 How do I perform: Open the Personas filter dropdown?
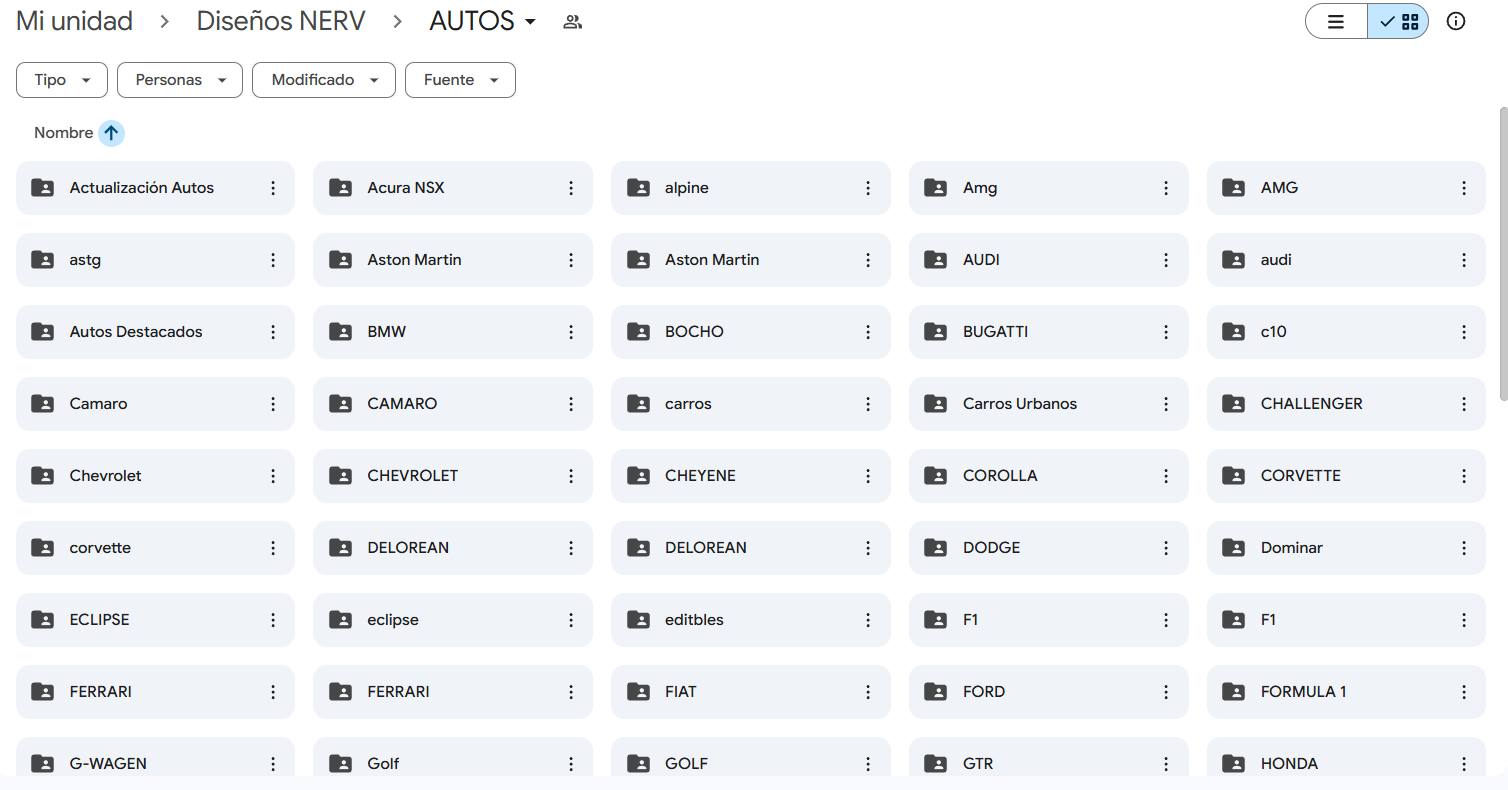point(180,80)
